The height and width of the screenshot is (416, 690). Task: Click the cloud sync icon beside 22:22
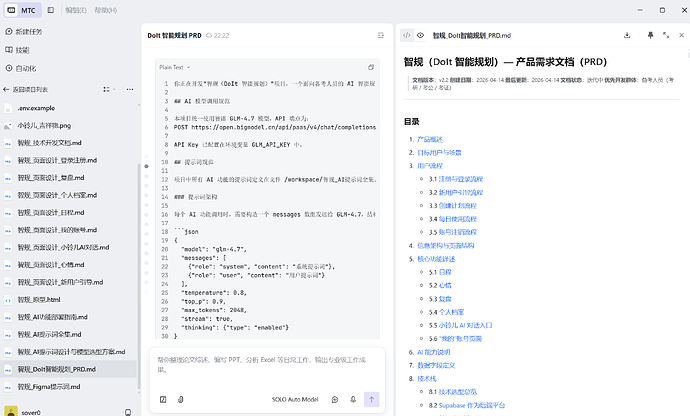(x=209, y=35)
